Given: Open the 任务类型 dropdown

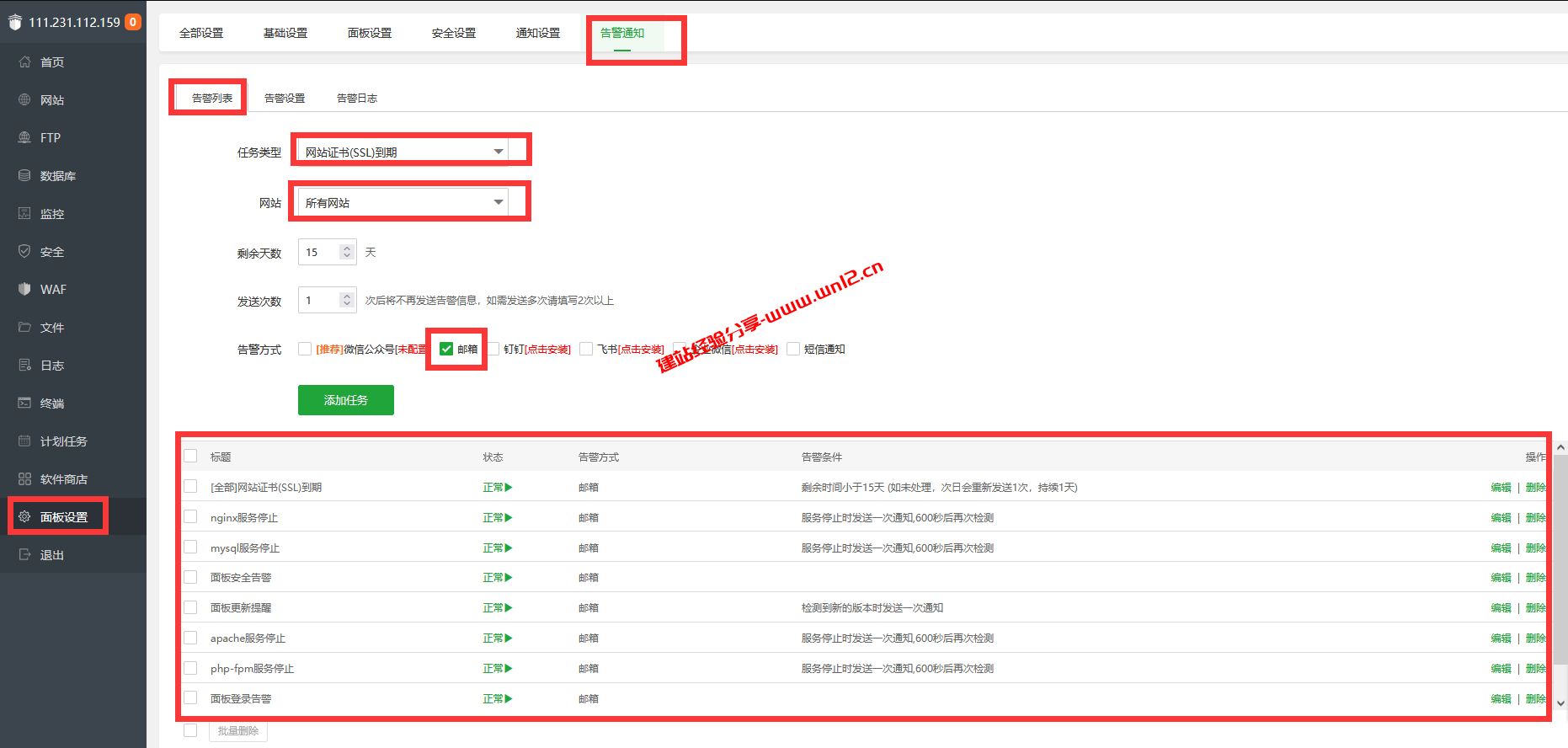Looking at the screenshot, I should point(403,152).
